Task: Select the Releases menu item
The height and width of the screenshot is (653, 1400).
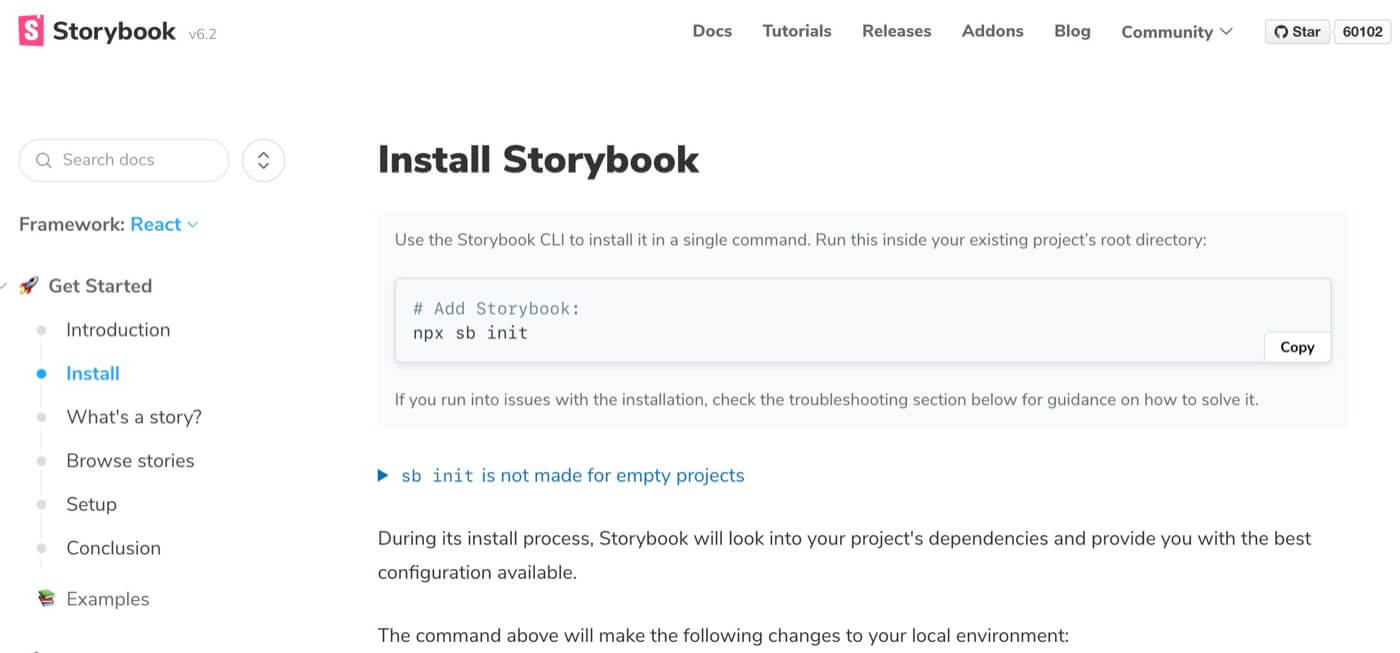Action: tap(896, 31)
